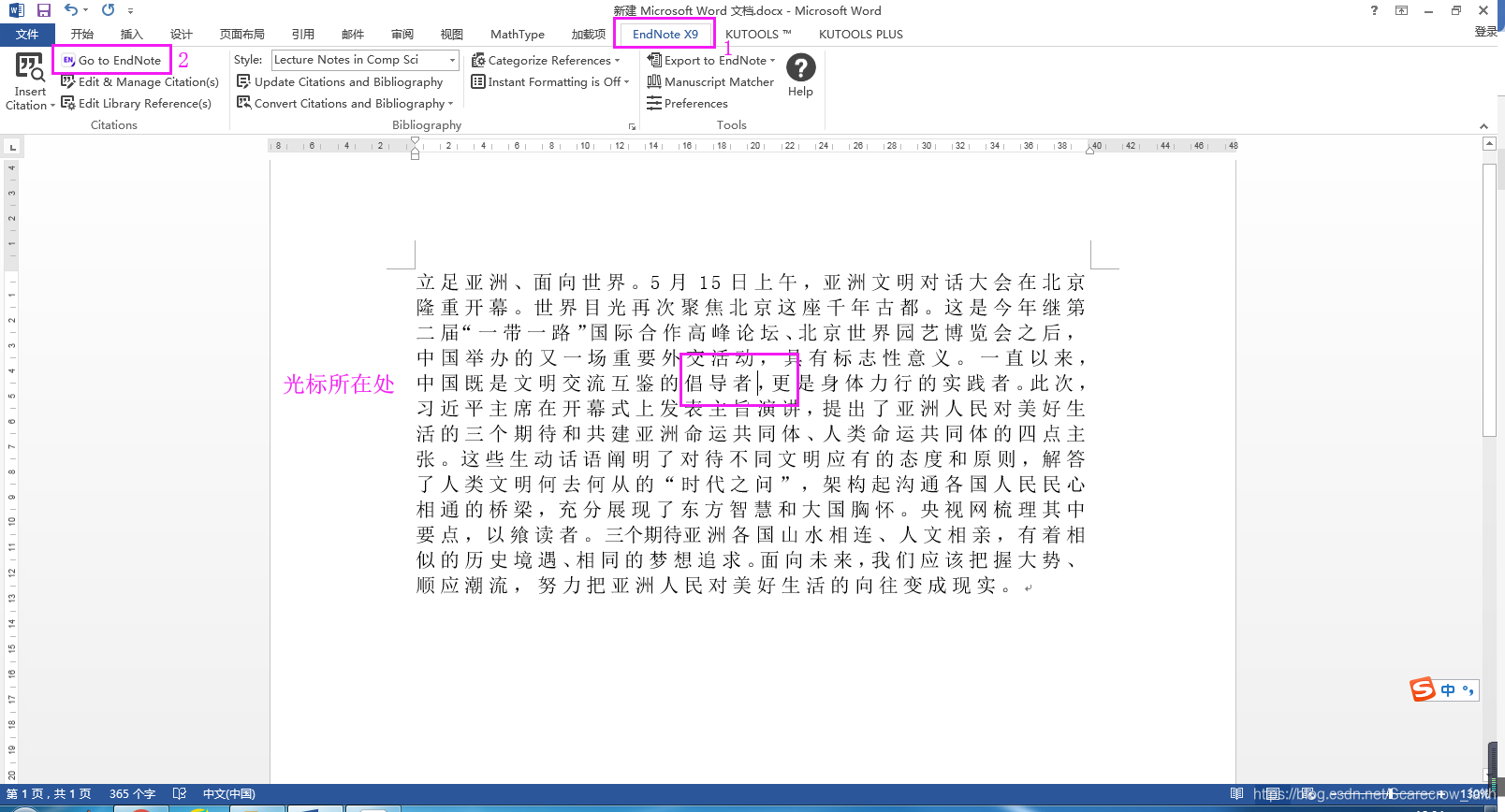
Task: Click the Save icon in quick access
Action: point(43,10)
